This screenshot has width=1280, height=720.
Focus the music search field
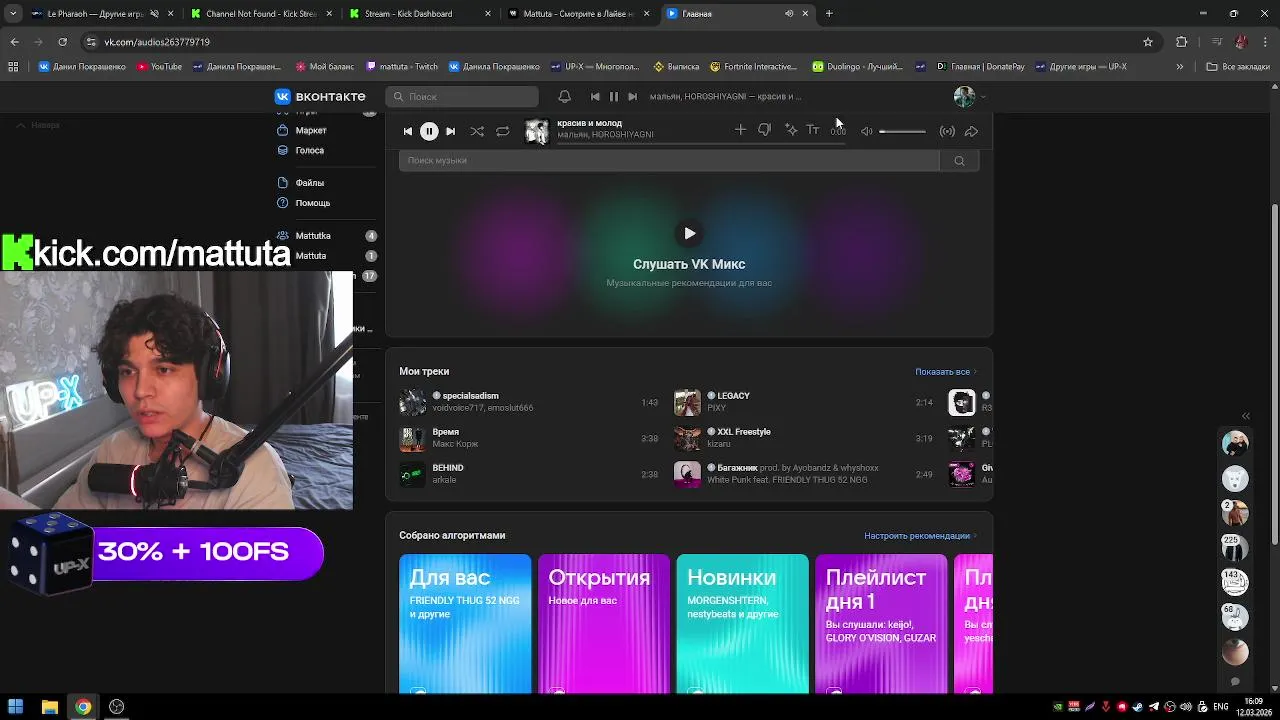click(x=668, y=160)
